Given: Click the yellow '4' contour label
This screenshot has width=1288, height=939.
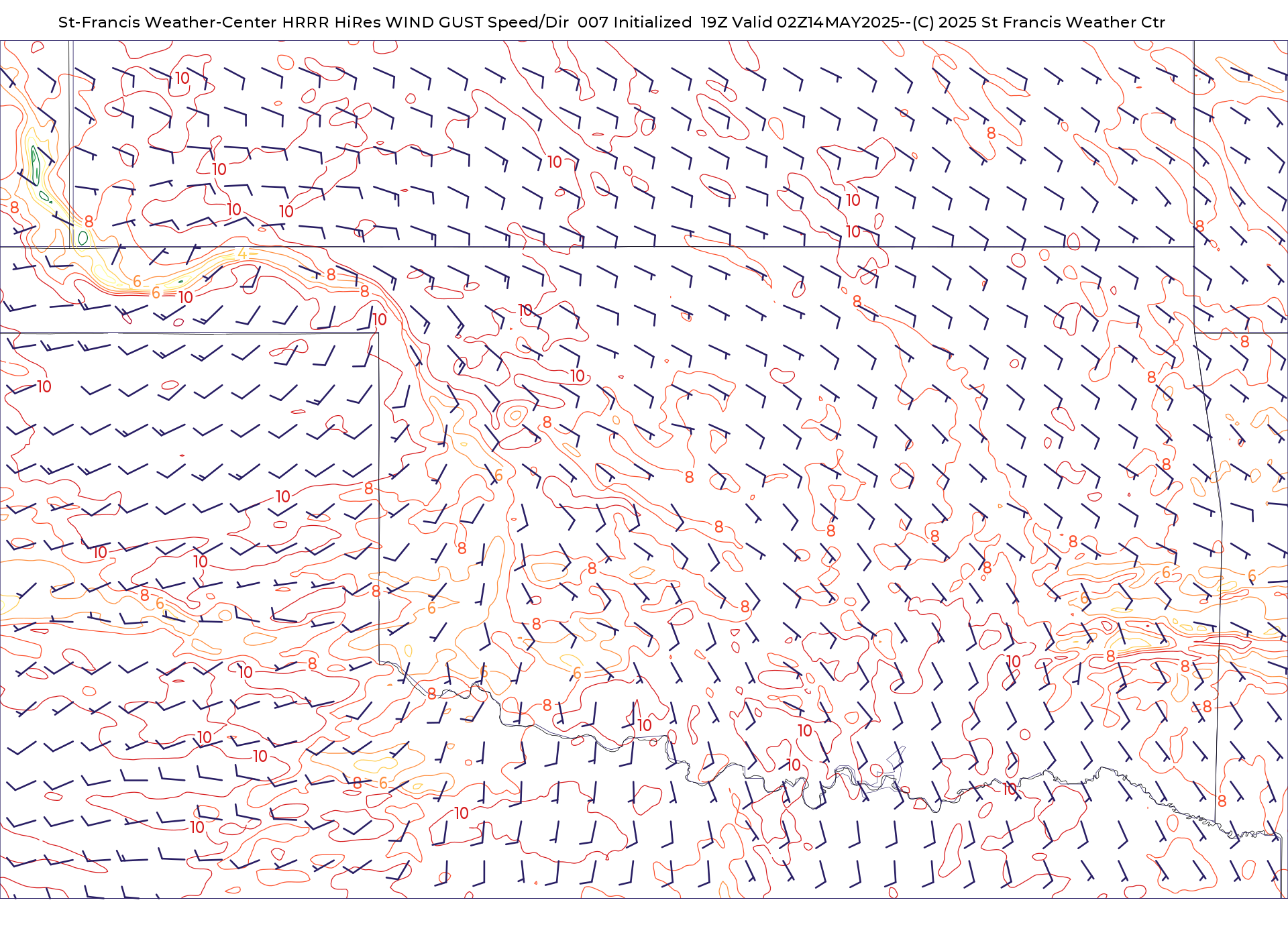Looking at the screenshot, I should pyautogui.click(x=242, y=253).
